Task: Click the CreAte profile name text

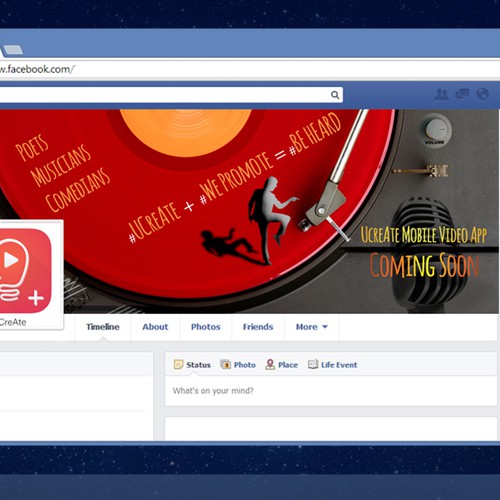Action: tap(13, 322)
